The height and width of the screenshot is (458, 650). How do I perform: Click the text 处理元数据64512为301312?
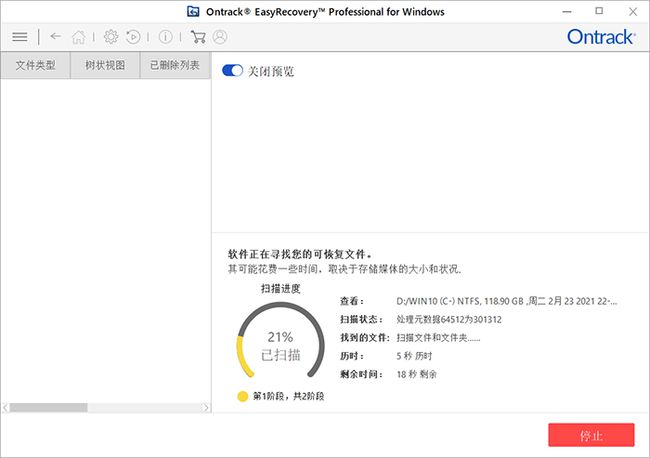point(449,320)
